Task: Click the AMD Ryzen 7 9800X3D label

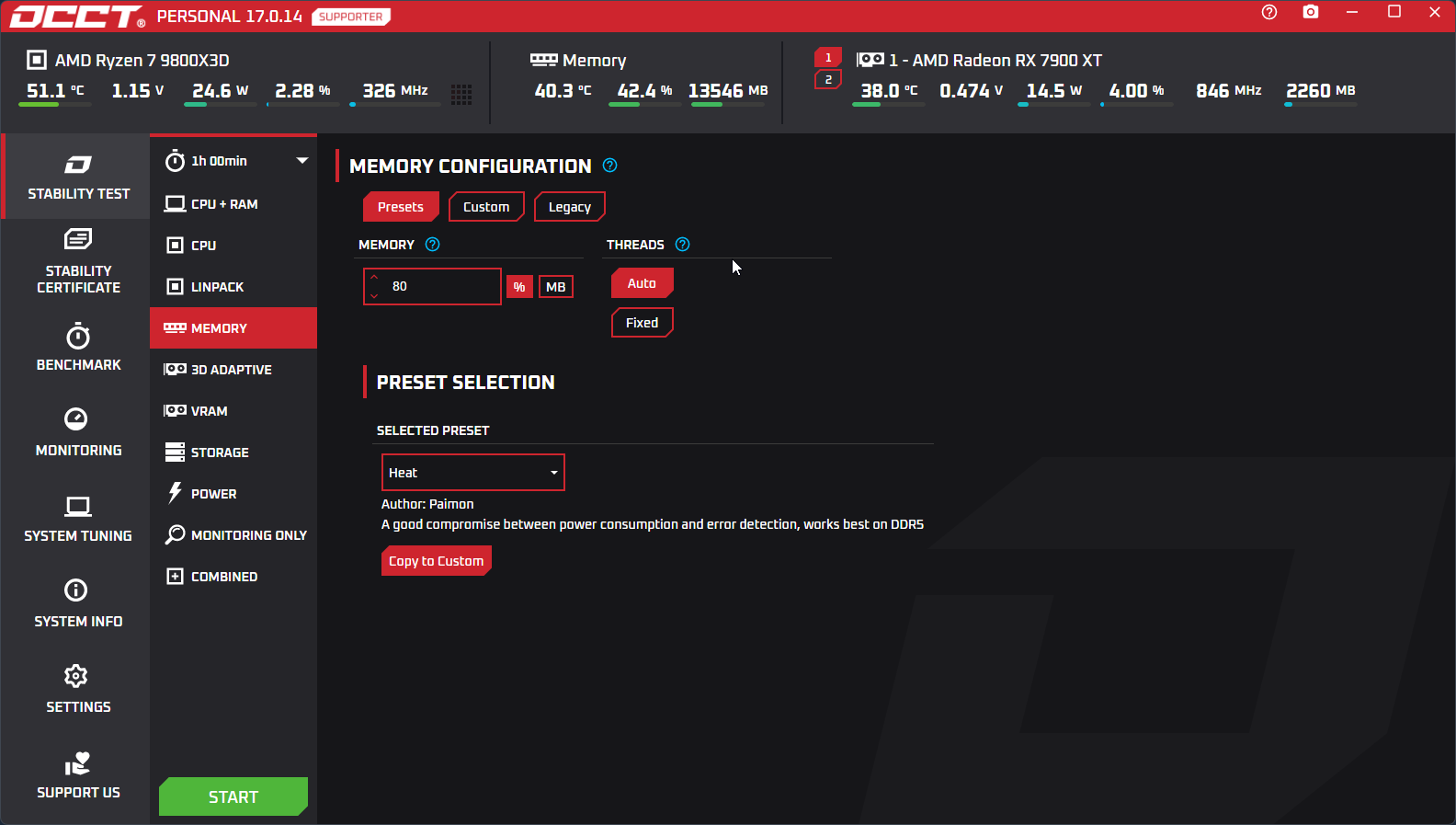Action: 142,61
